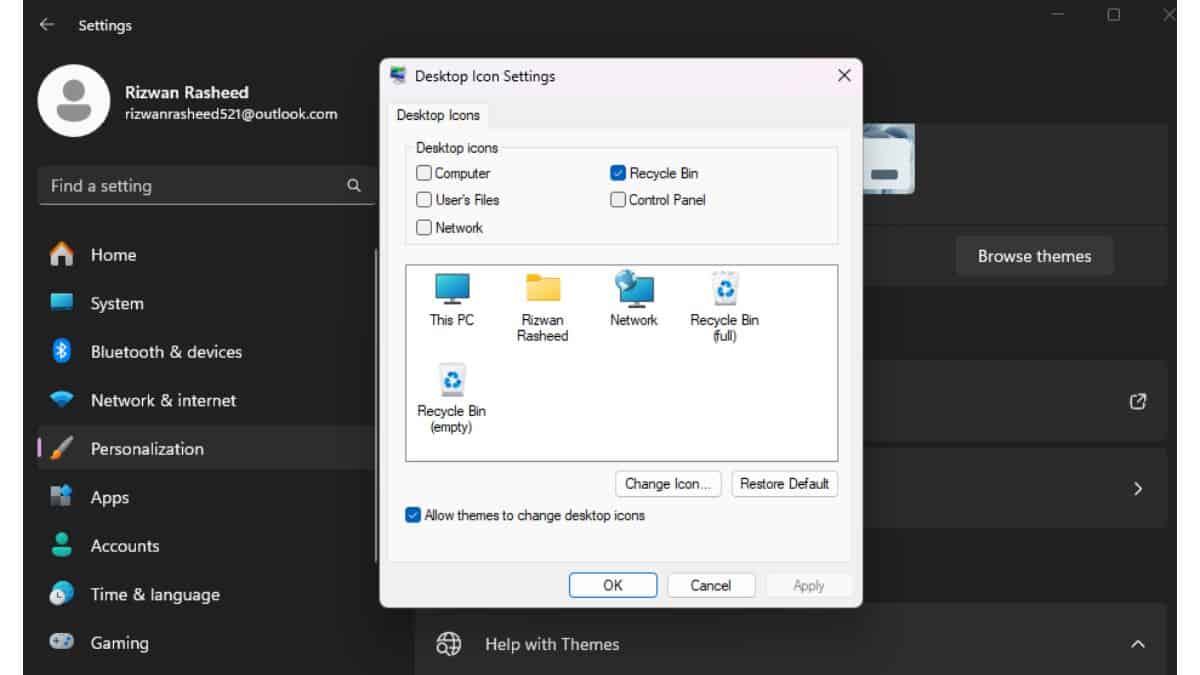Select the This PC icon in preview
Image resolution: width=1200 pixels, height=675 pixels.
[451, 291]
